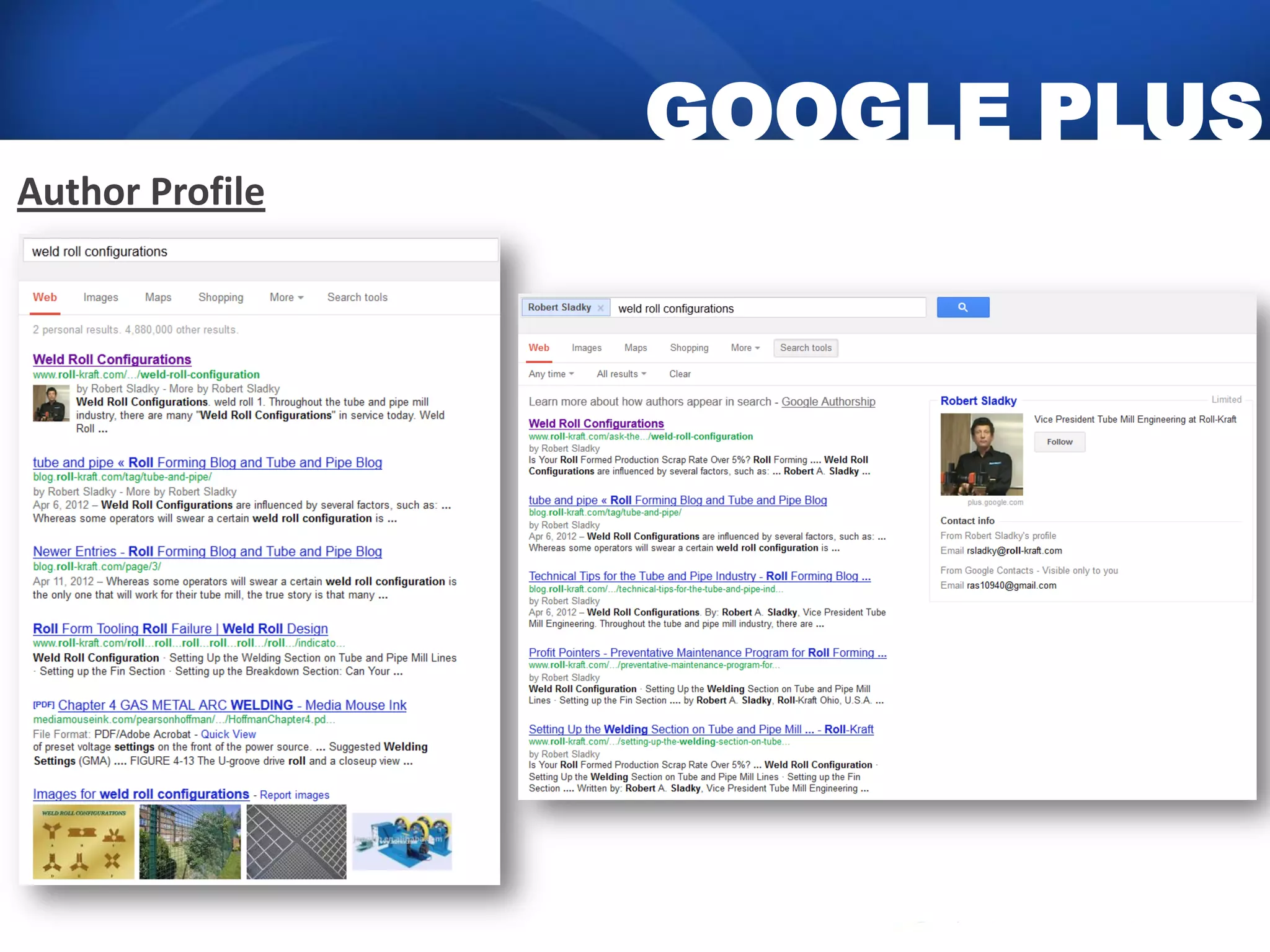Screen dimensions: 1270x952
Task: Click ras10940@gmail.com email address
Action: 1011,585
